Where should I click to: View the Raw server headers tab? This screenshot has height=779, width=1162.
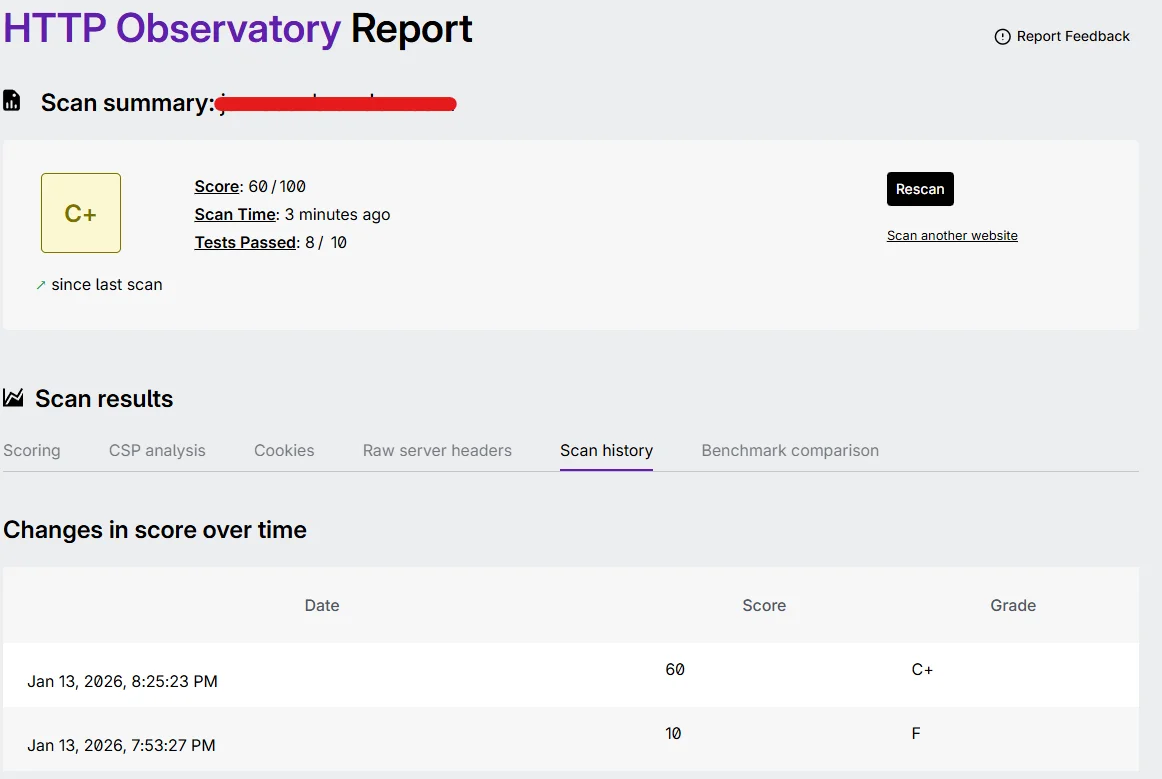[x=437, y=450]
